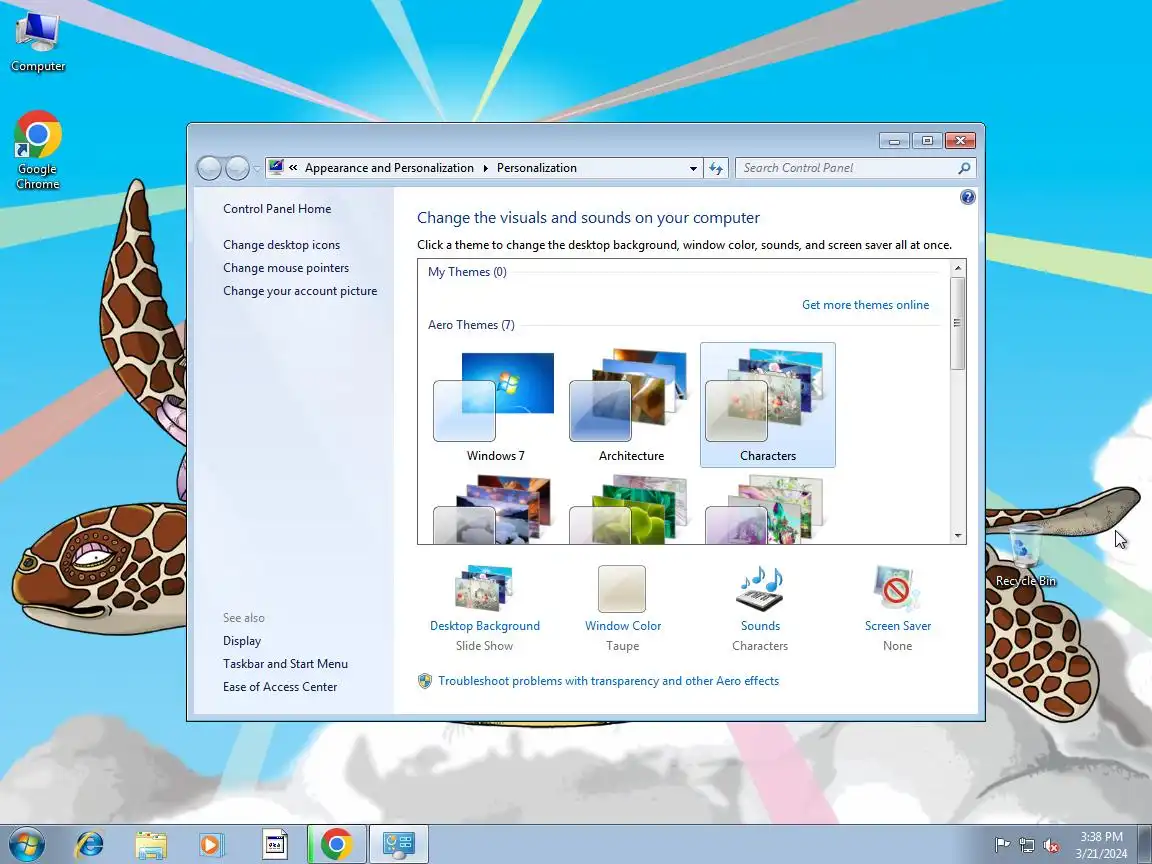Launch Internet Explorer from taskbar

(90, 844)
